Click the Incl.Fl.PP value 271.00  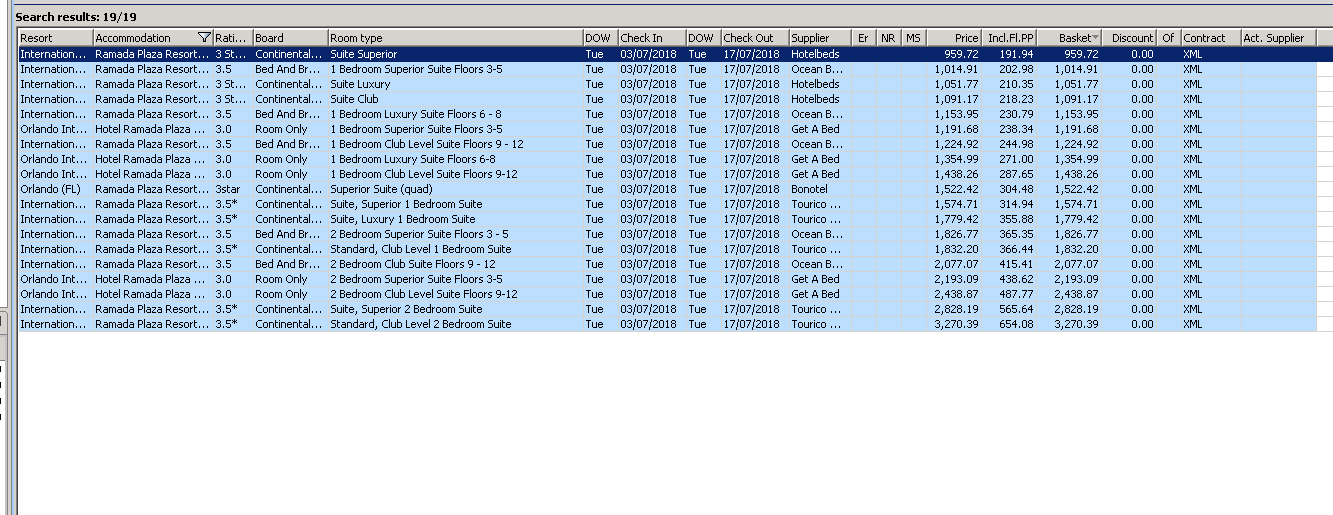(x=1017, y=159)
